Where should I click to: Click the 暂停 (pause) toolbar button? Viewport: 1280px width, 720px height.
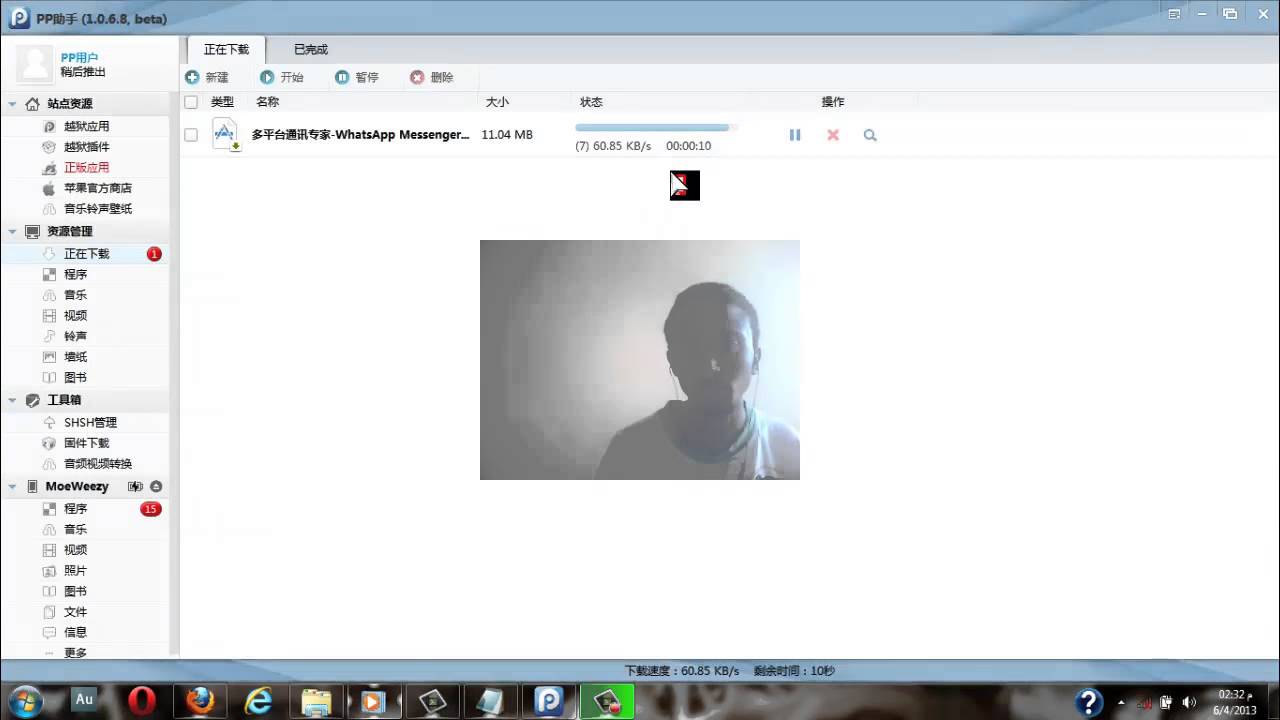357,77
